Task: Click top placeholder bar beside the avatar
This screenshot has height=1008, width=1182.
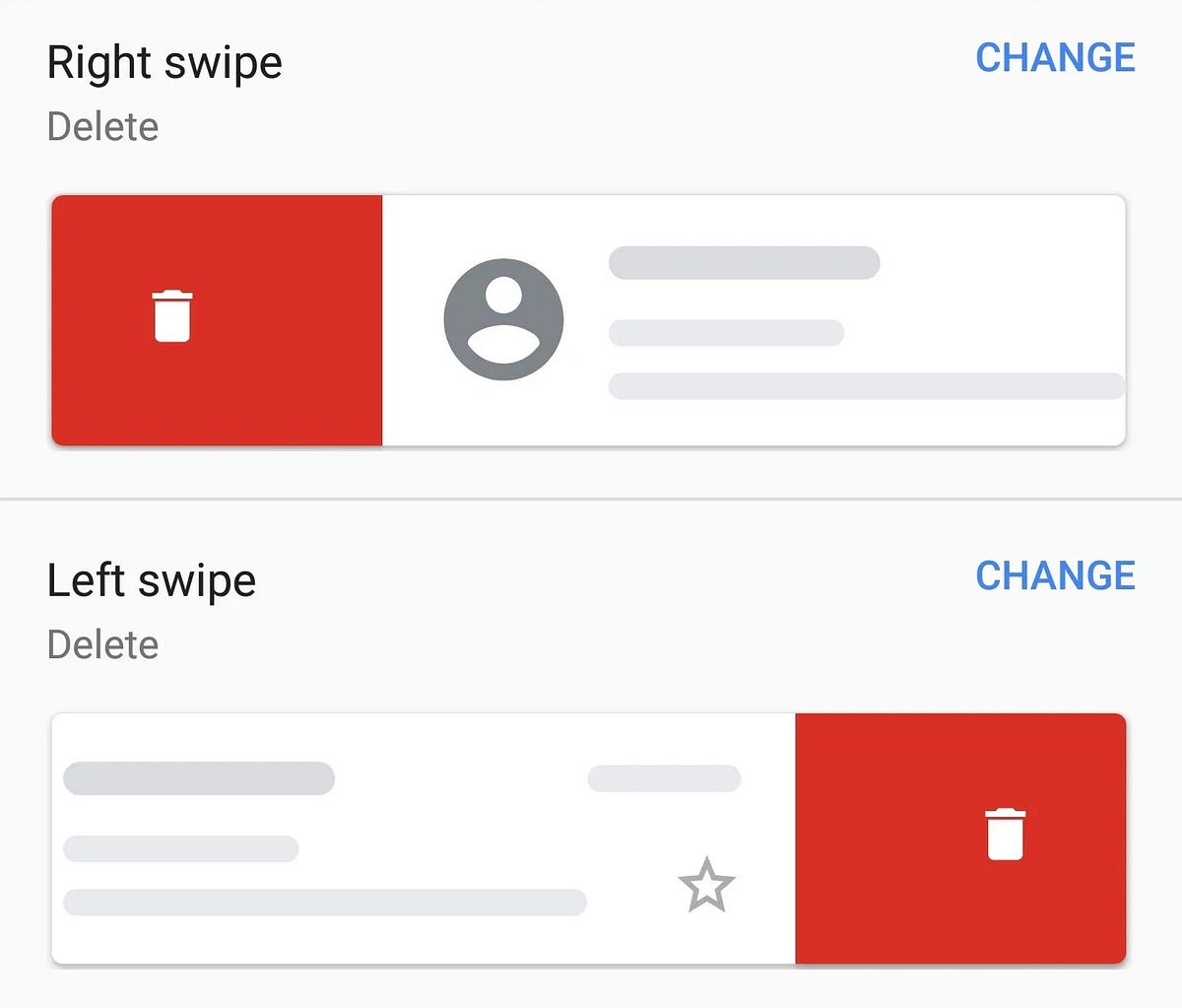Action: click(744, 263)
